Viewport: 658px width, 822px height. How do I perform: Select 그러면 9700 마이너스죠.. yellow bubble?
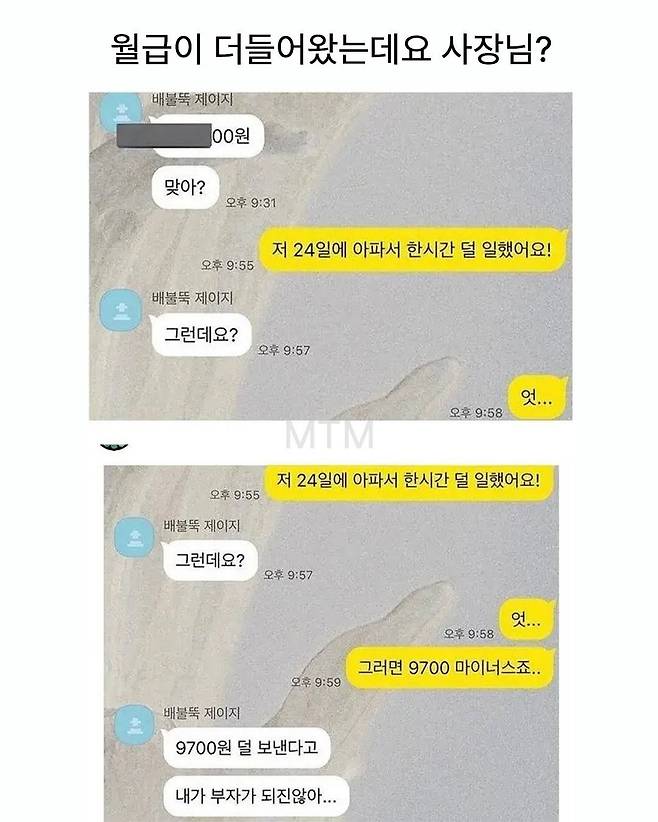click(x=450, y=668)
